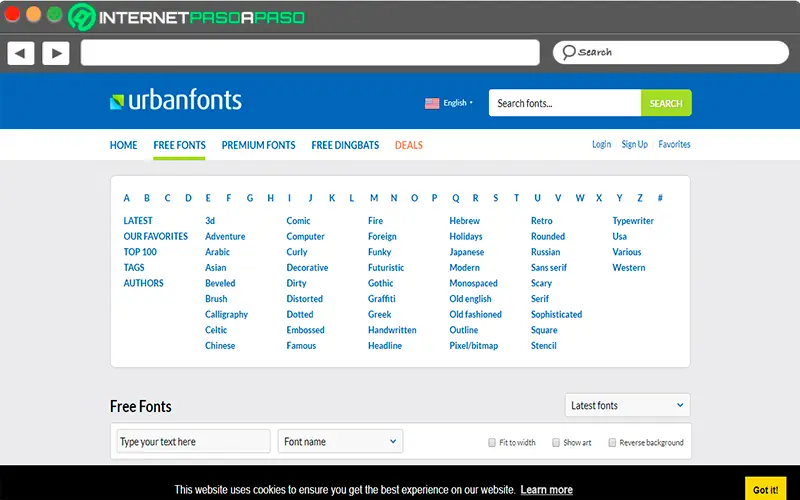Select the Comic font category
Screen dimensions: 800x500
298,220
